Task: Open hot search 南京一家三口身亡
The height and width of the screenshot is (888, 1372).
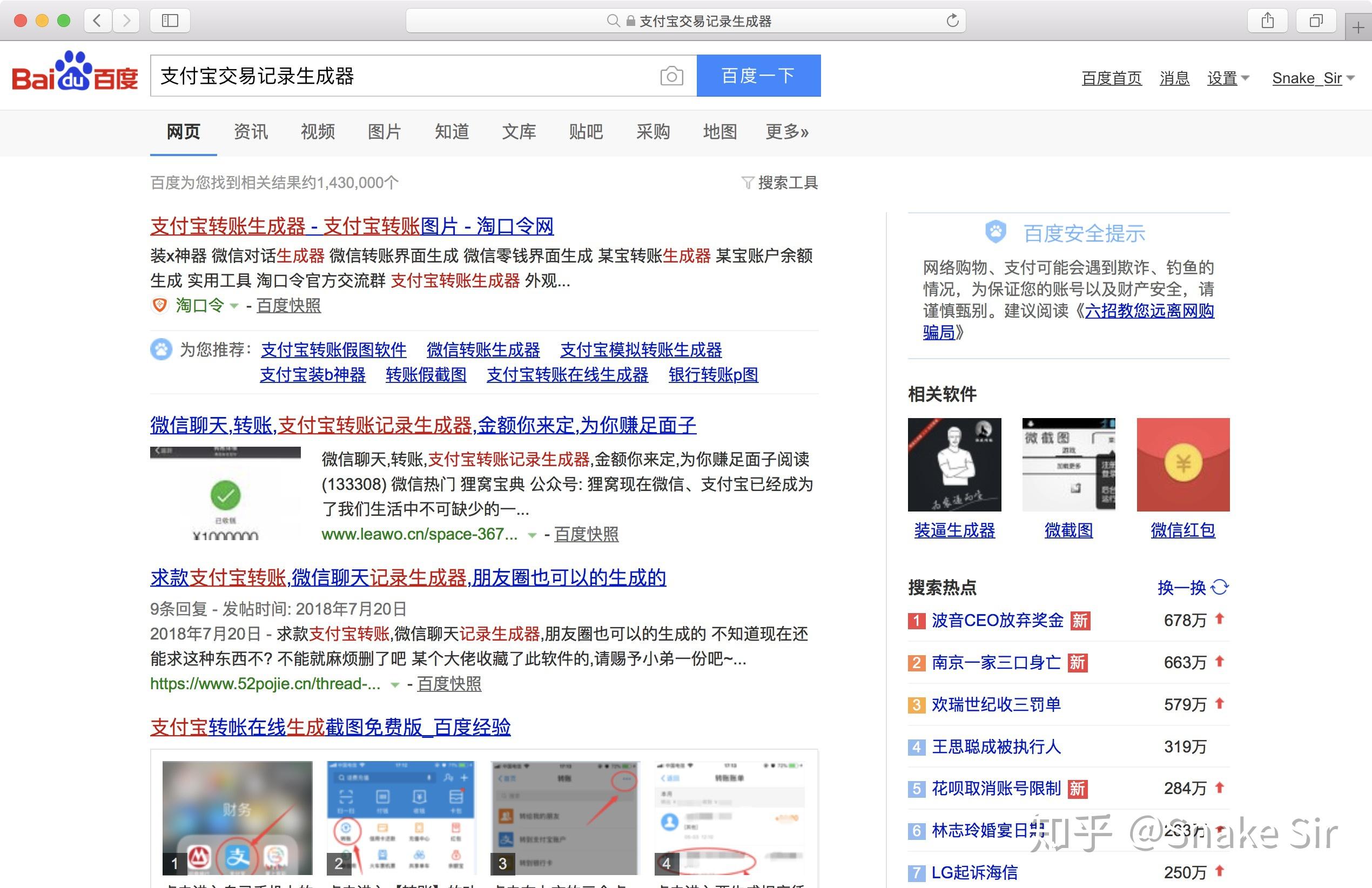Action: coord(996,663)
